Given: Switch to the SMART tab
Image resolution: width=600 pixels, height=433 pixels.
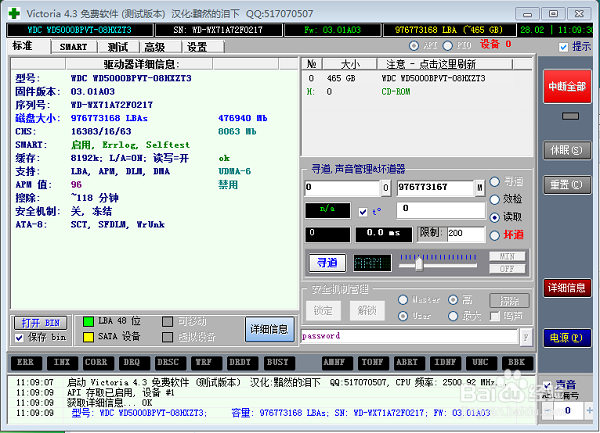Looking at the screenshot, I should point(72,46).
